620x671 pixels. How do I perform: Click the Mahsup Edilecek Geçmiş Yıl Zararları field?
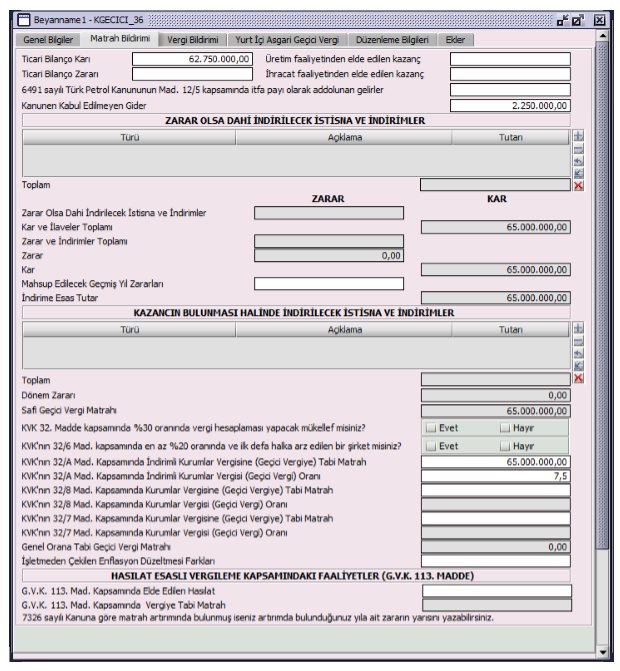[x=329, y=284]
